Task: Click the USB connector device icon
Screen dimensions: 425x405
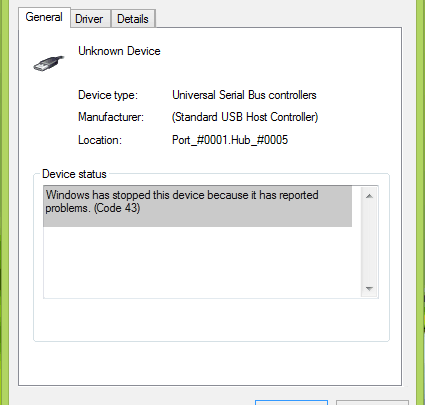Action: pos(49,63)
